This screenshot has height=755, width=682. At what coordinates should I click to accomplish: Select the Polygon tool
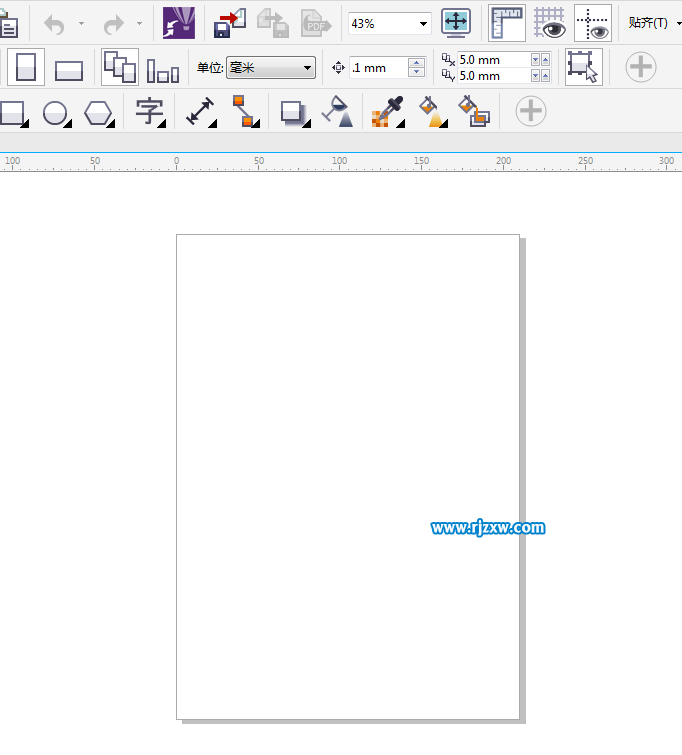(98, 112)
